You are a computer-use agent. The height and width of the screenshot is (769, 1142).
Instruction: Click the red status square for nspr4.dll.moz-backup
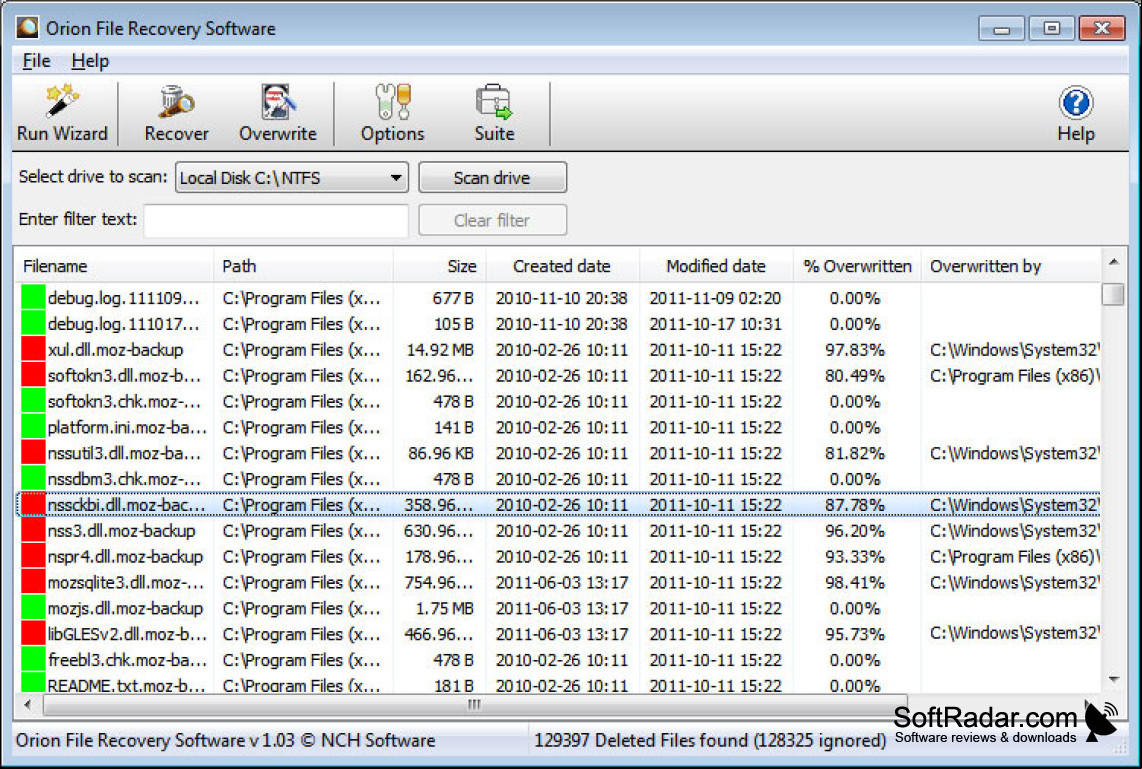33,556
